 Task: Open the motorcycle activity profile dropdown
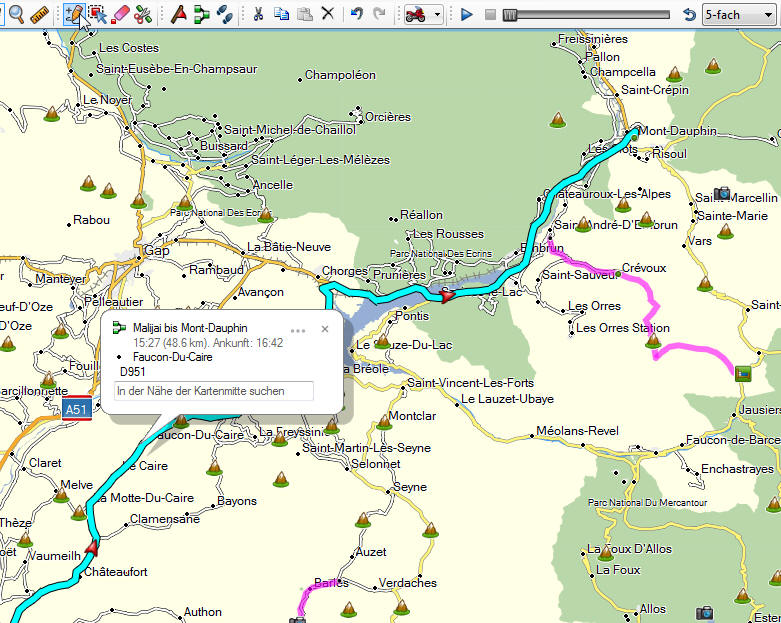[x=423, y=14]
